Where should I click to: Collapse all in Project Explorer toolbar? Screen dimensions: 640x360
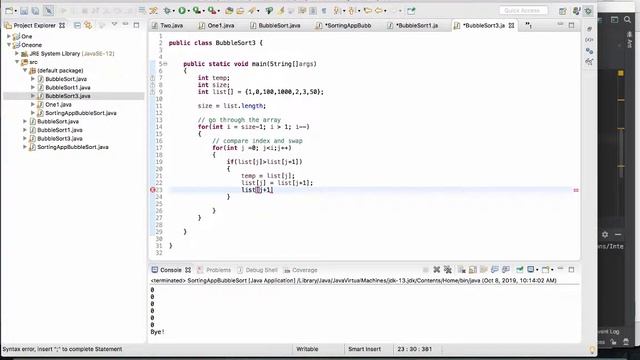tap(77, 25)
